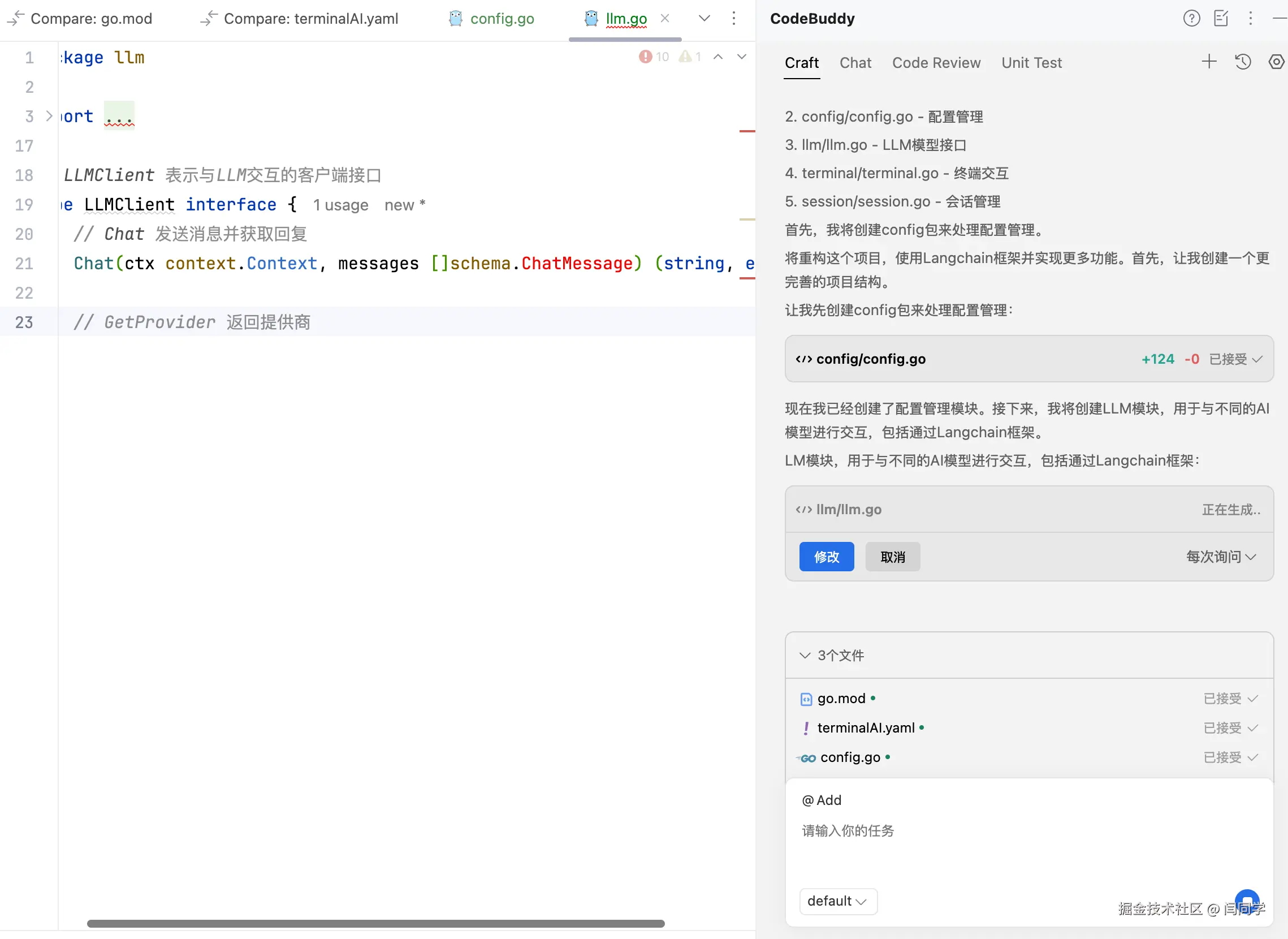Click the 取消 button
Screen dimensions: 1288x939
[892, 557]
